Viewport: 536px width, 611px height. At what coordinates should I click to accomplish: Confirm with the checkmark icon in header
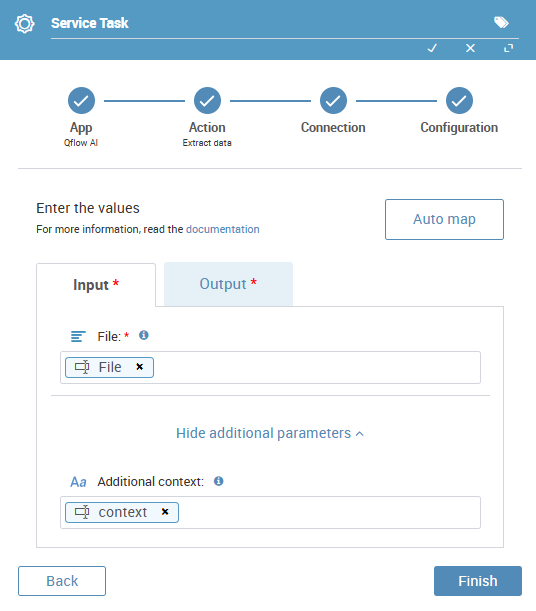(x=432, y=48)
